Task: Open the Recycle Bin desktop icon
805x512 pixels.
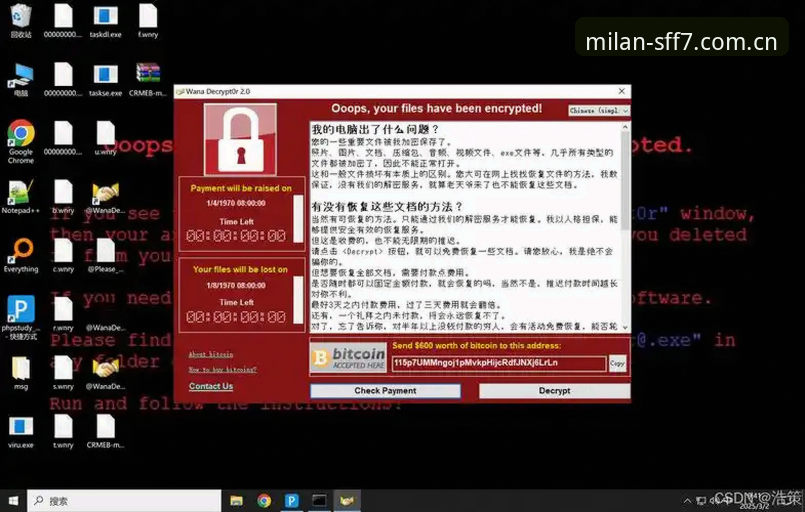Action: (21, 20)
